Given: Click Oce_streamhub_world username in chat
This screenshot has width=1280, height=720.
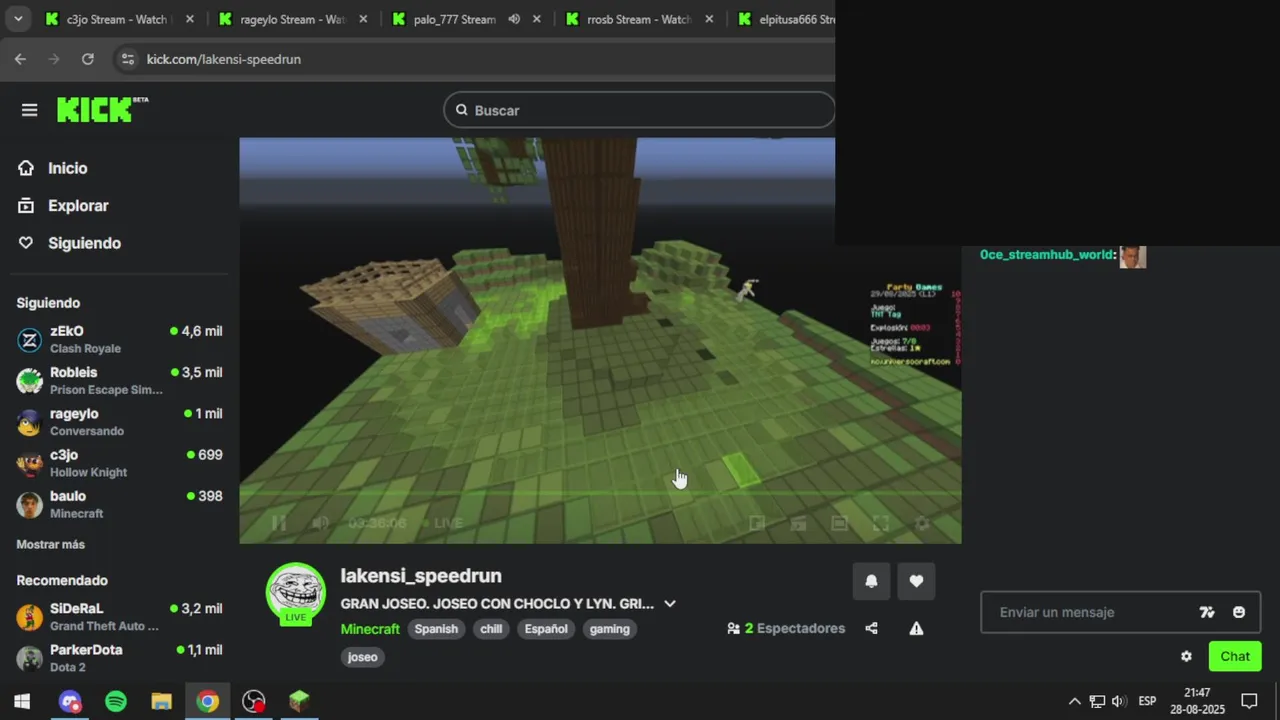Looking at the screenshot, I should 1045,255.
